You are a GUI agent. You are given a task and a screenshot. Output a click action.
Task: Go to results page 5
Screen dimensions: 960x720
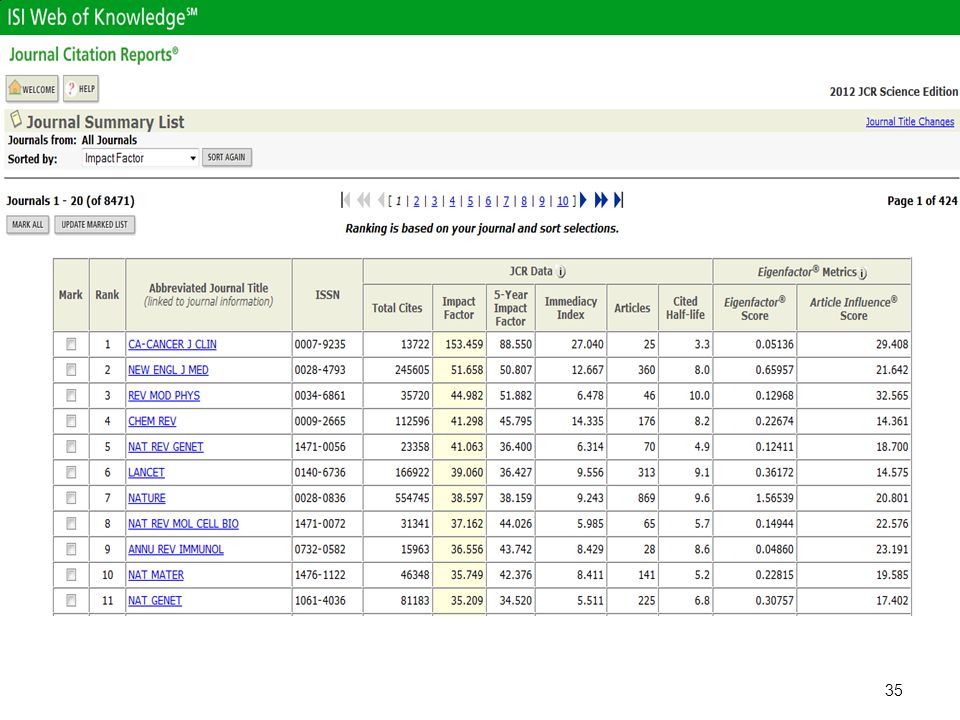(470, 201)
